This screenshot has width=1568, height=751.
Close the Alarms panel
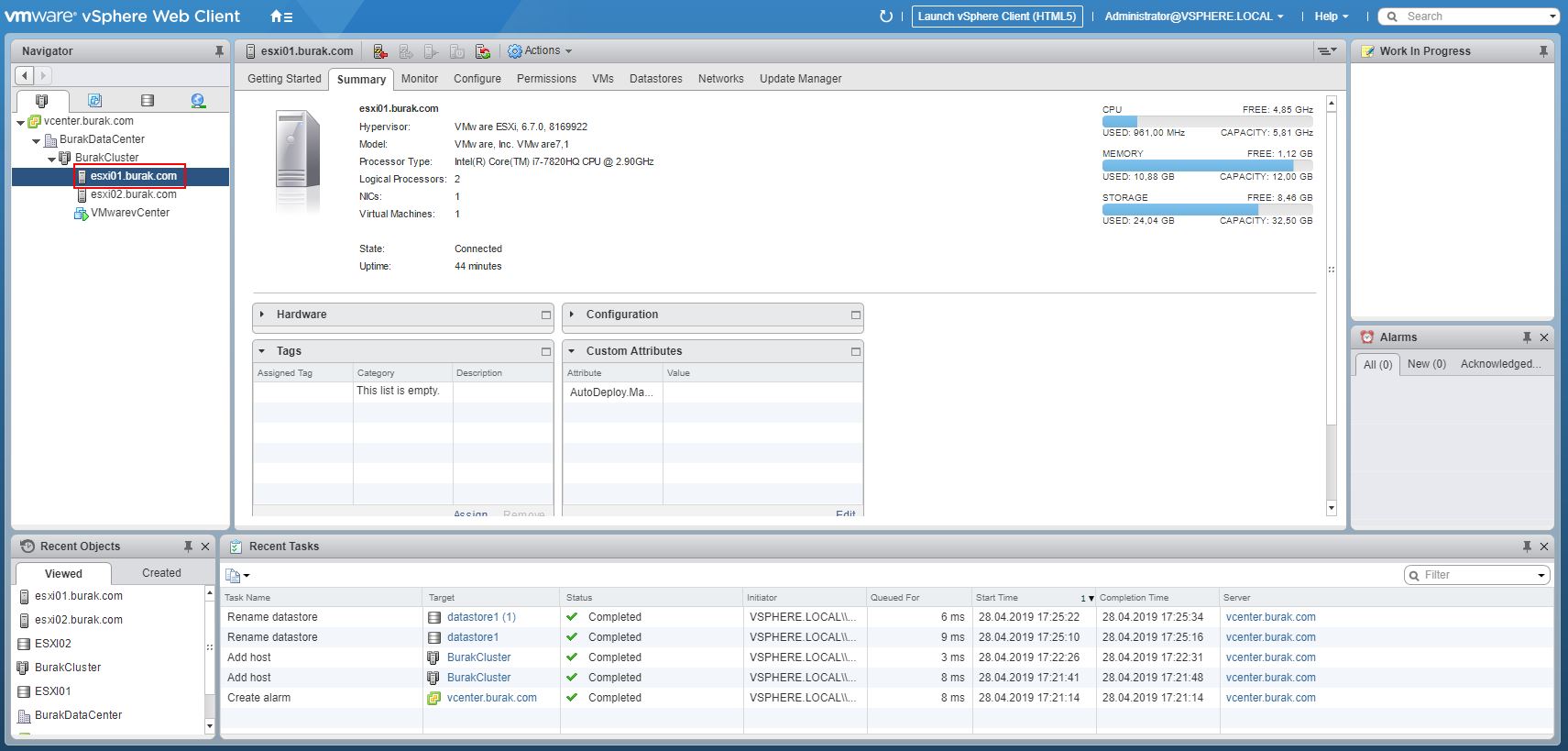coord(1544,337)
